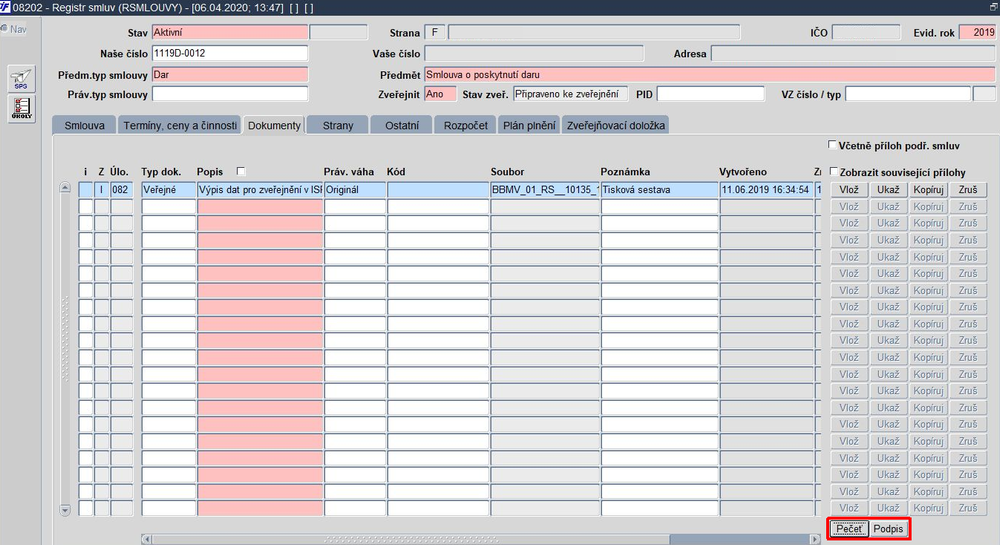Click the window restore icon at top right

click(993, 7)
